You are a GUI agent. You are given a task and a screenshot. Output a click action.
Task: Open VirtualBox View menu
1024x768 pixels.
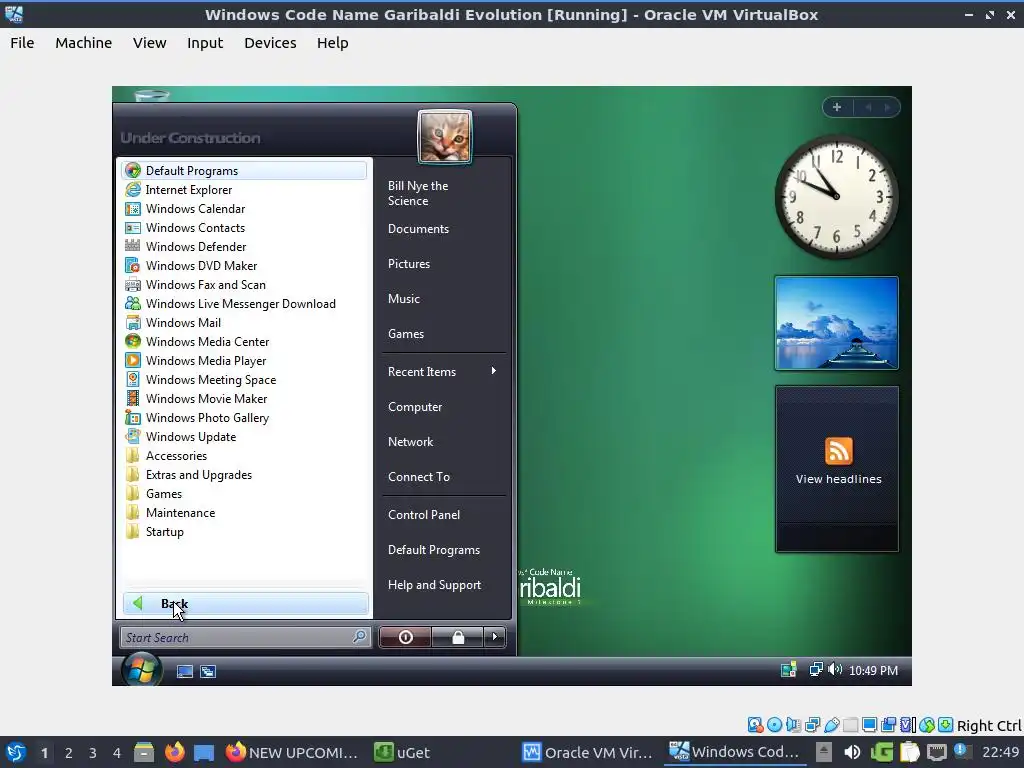point(150,42)
